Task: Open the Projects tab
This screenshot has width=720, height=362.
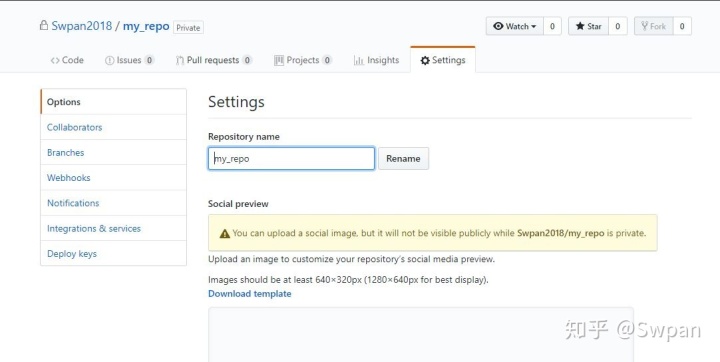Action: pyautogui.click(x=303, y=60)
